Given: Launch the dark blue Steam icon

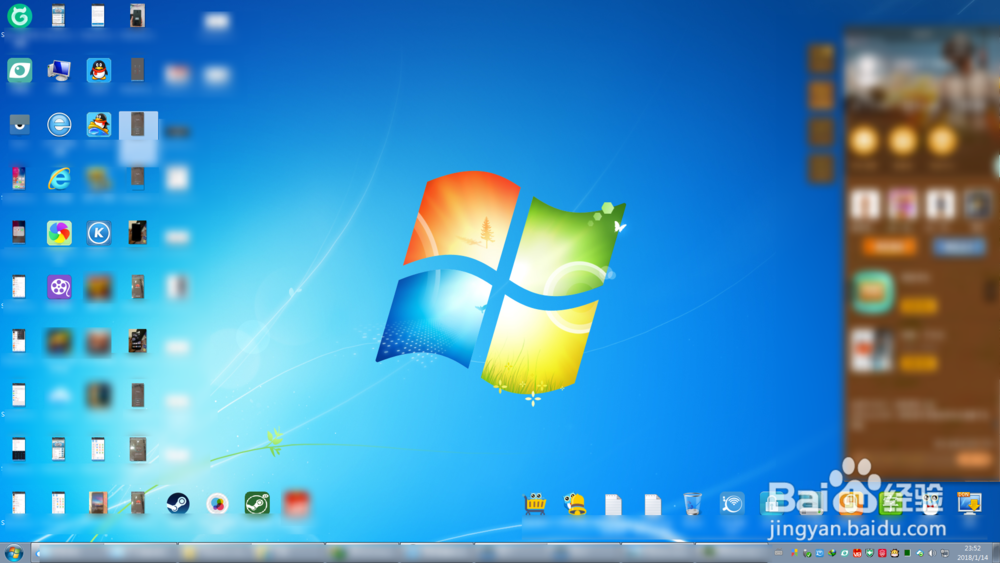Looking at the screenshot, I should pos(177,504).
